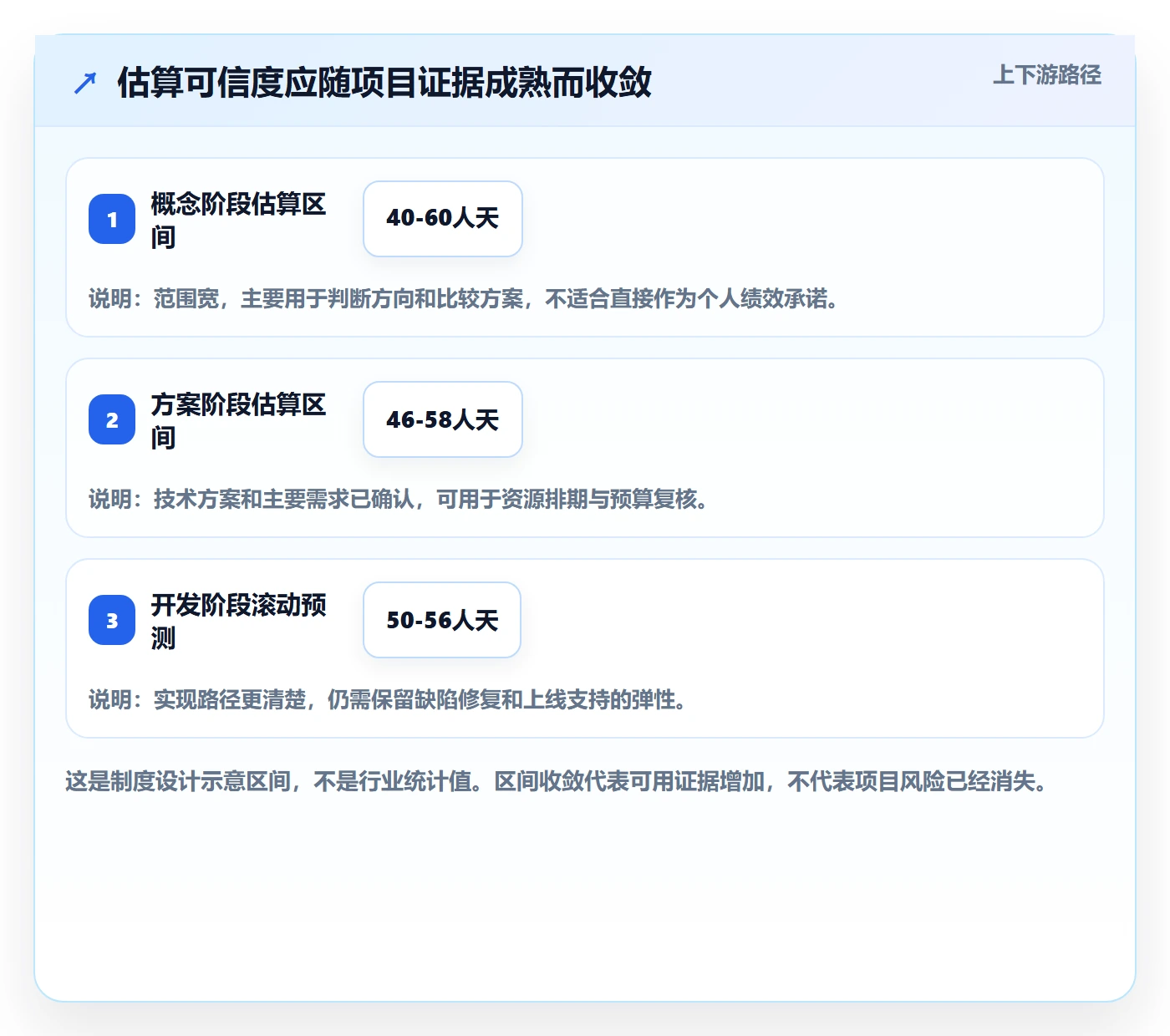Click the blue step 3 number badge
Viewport: 1170px width, 1036px height.
pyautogui.click(x=112, y=620)
